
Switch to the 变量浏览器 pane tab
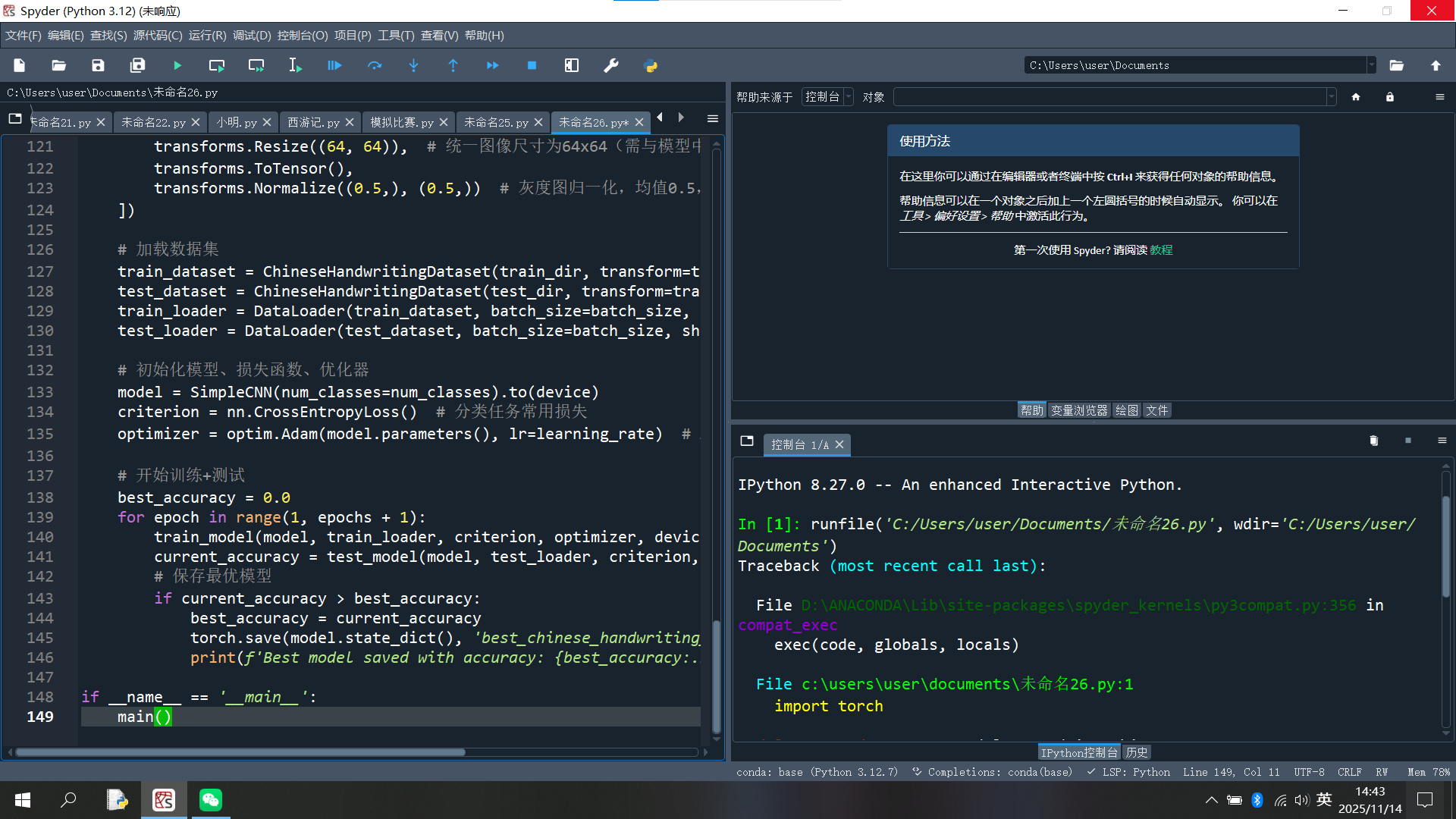click(x=1078, y=410)
